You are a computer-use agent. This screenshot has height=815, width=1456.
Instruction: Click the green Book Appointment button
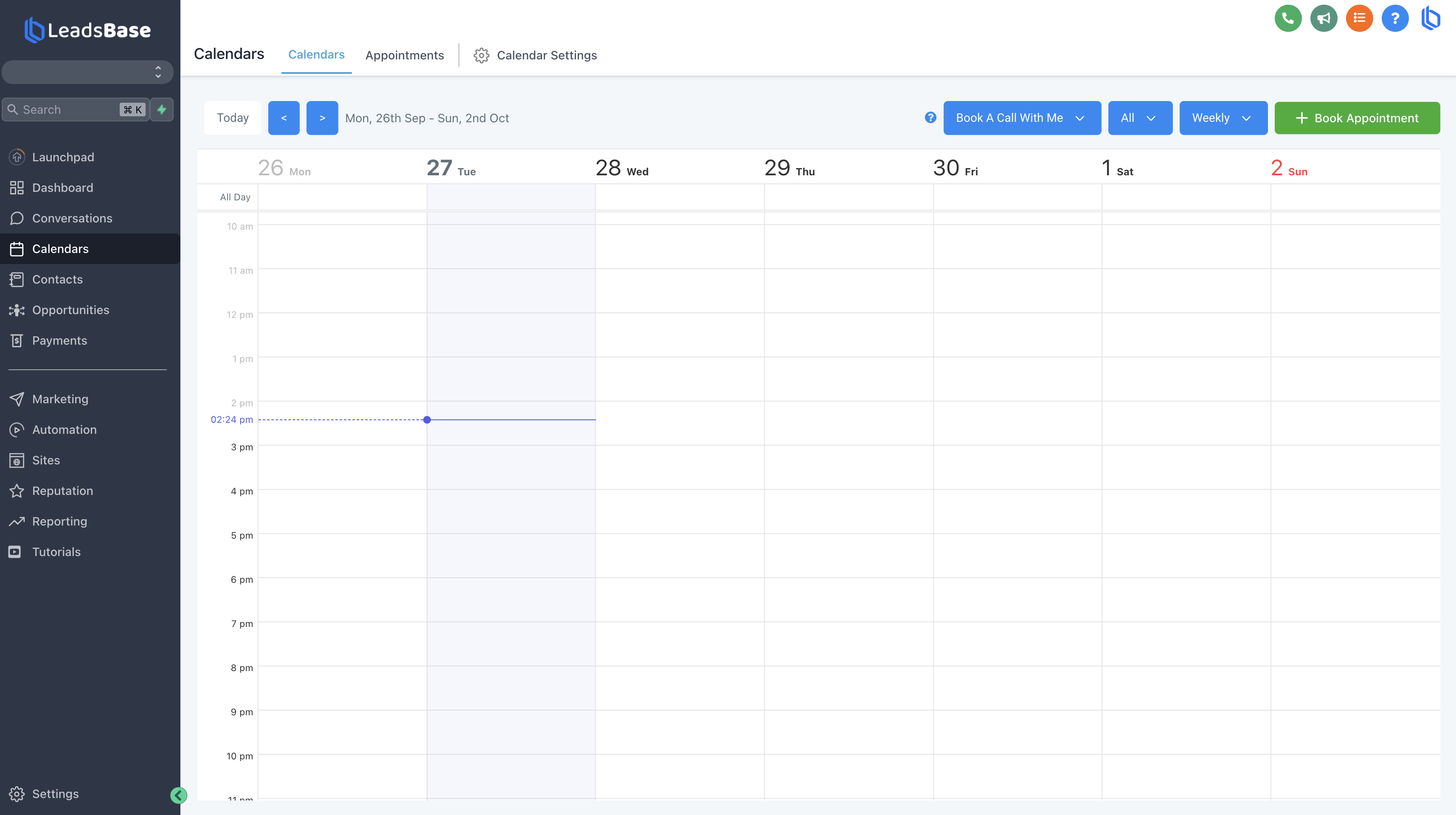point(1357,118)
